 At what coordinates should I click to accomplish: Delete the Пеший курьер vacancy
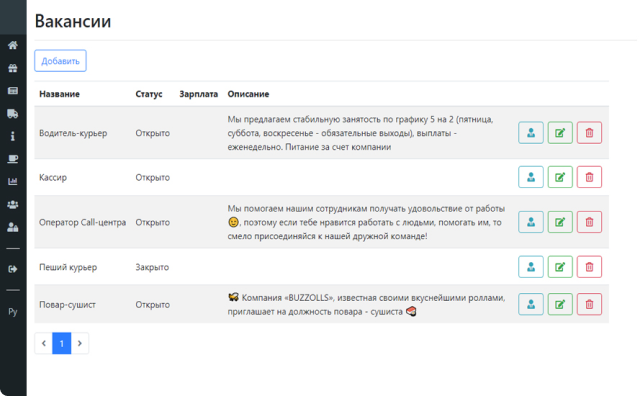click(x=589, y=267)
